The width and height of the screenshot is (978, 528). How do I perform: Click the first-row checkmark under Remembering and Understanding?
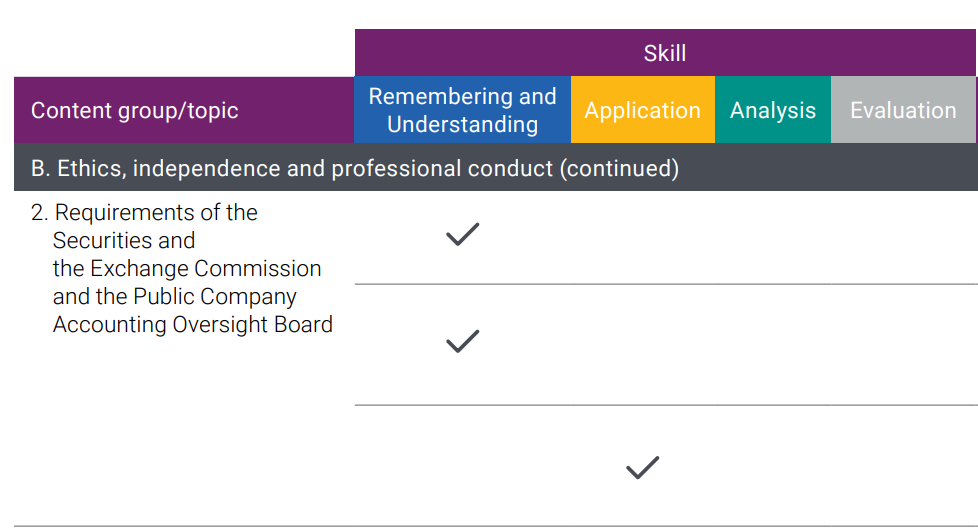pyautogui.click(x=463, y=234)
